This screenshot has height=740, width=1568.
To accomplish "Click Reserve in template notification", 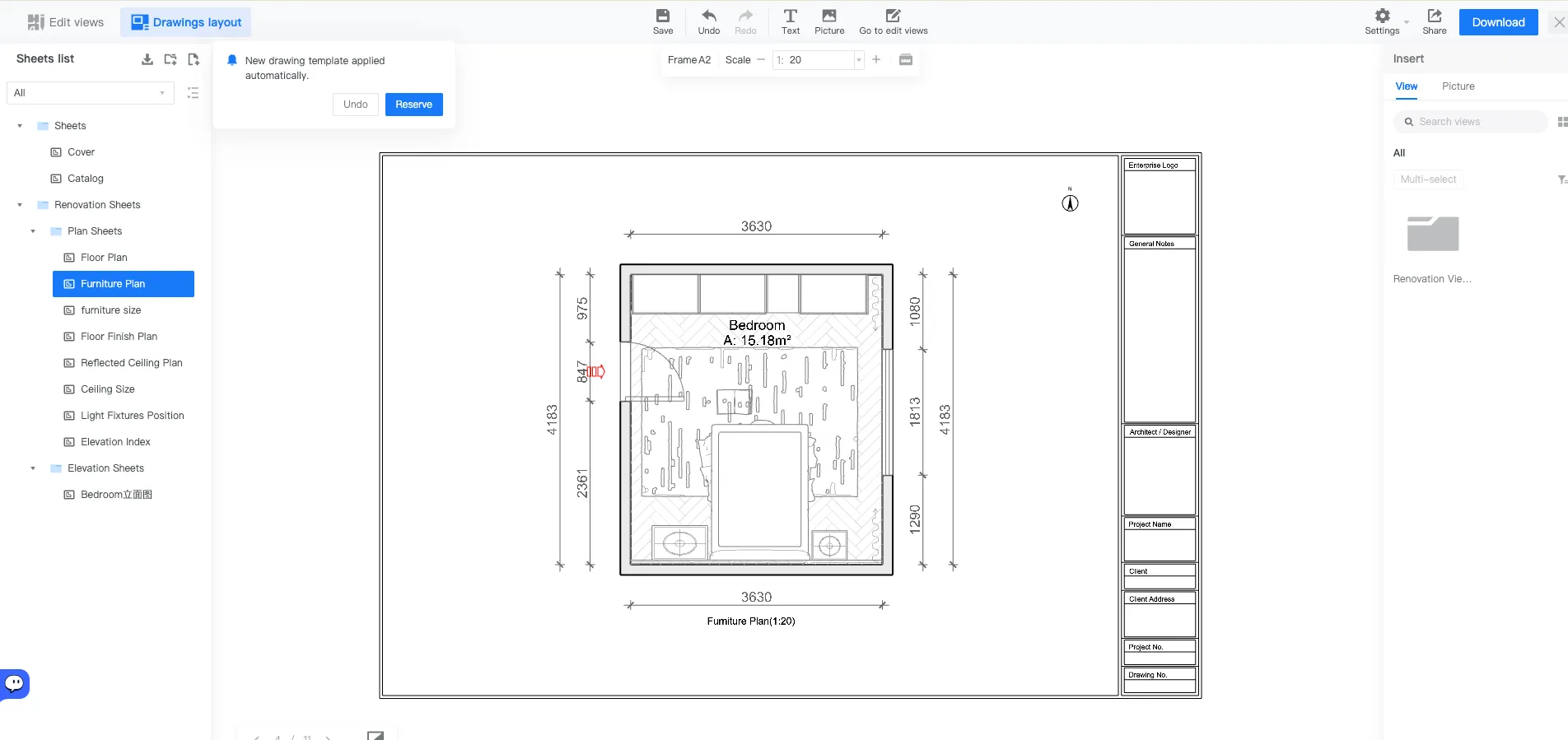I will pos(413,105).
